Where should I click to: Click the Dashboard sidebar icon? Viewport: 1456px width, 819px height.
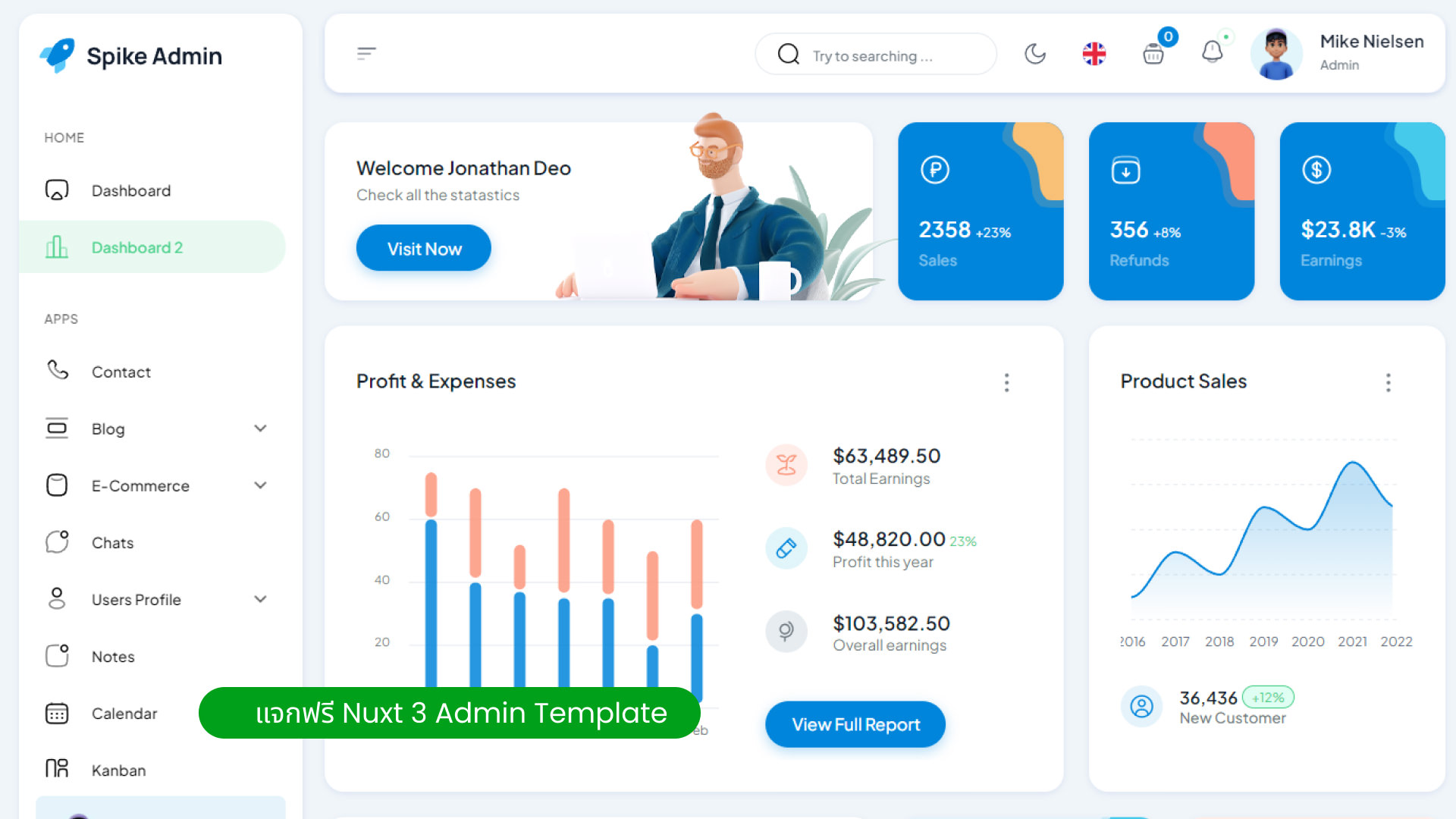pos(56,189)
